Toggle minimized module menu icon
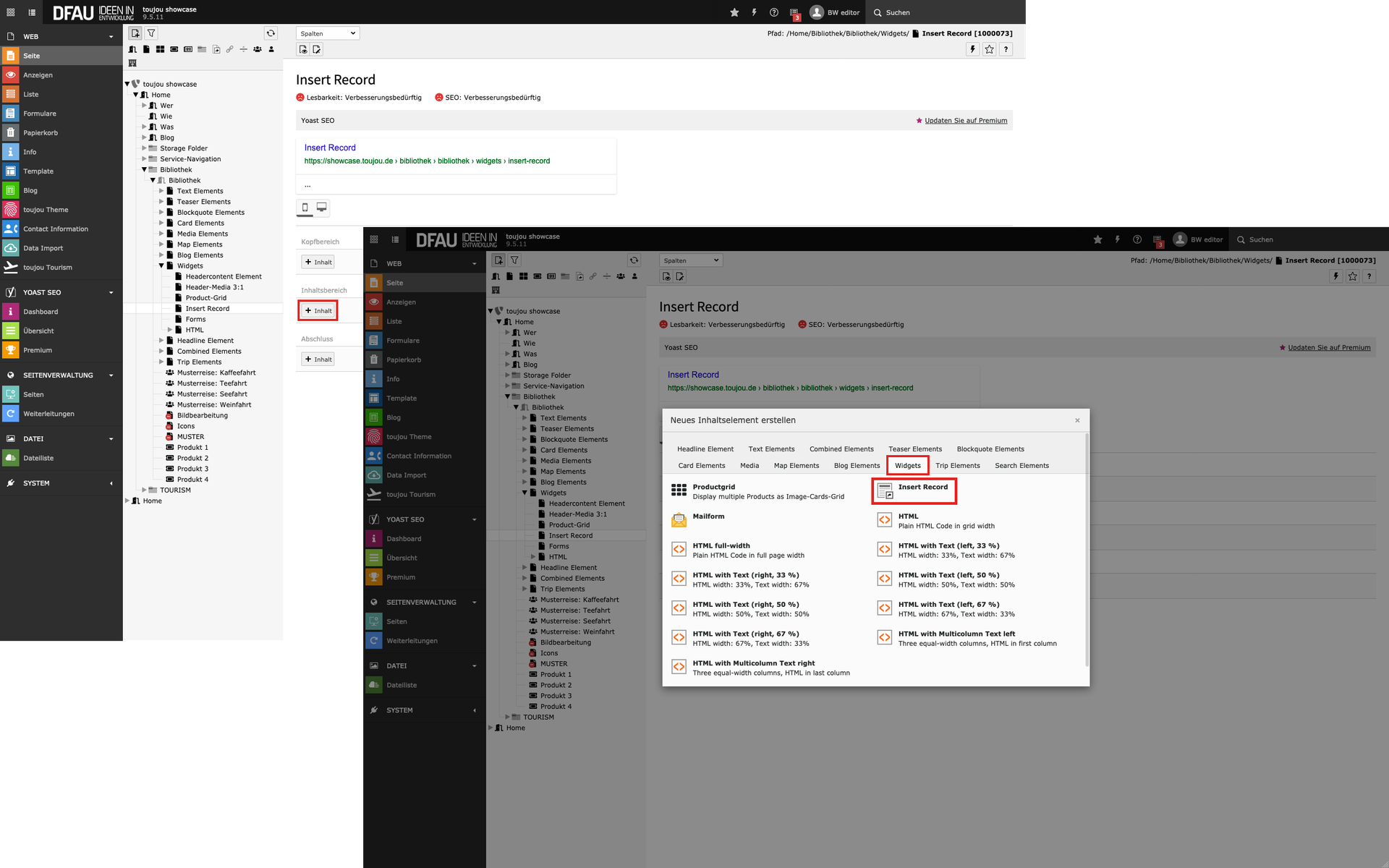1389x868 pixels. click(x=10, y=12)
